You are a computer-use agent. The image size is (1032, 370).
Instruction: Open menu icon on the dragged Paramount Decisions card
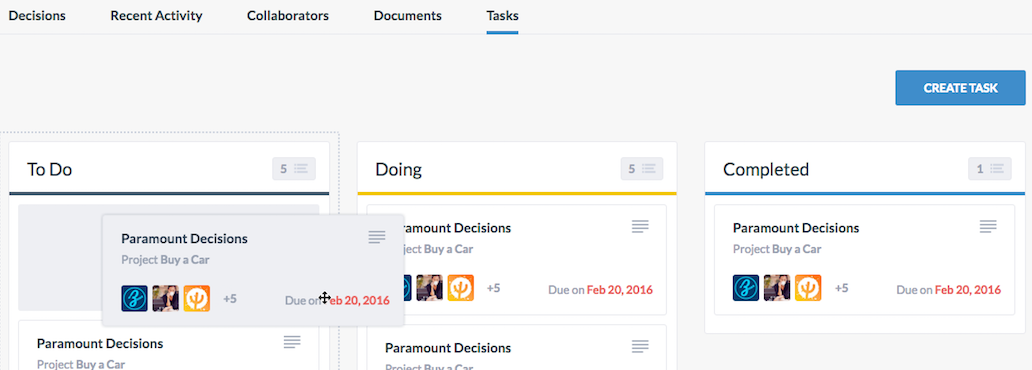[x=376, y=238]
